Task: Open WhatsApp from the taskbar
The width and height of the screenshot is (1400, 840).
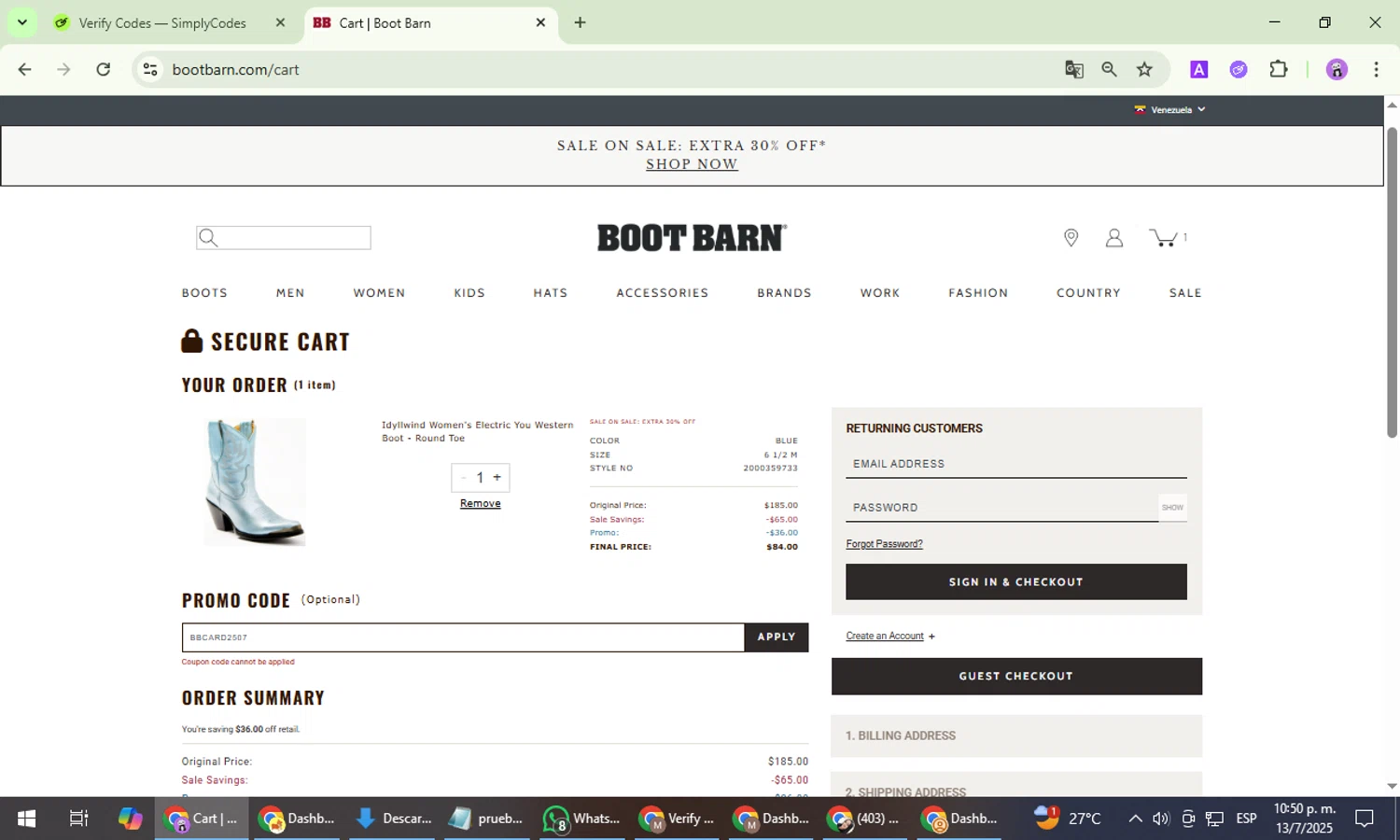Action: tap(581, 819)
